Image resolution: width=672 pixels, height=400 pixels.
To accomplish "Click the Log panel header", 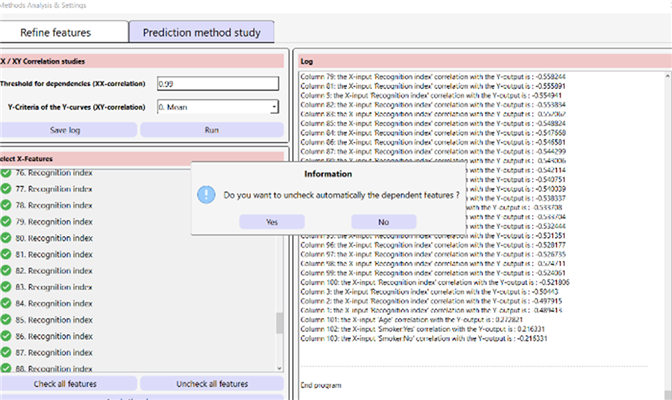I will pyautogui.click(x=485, y=61).
